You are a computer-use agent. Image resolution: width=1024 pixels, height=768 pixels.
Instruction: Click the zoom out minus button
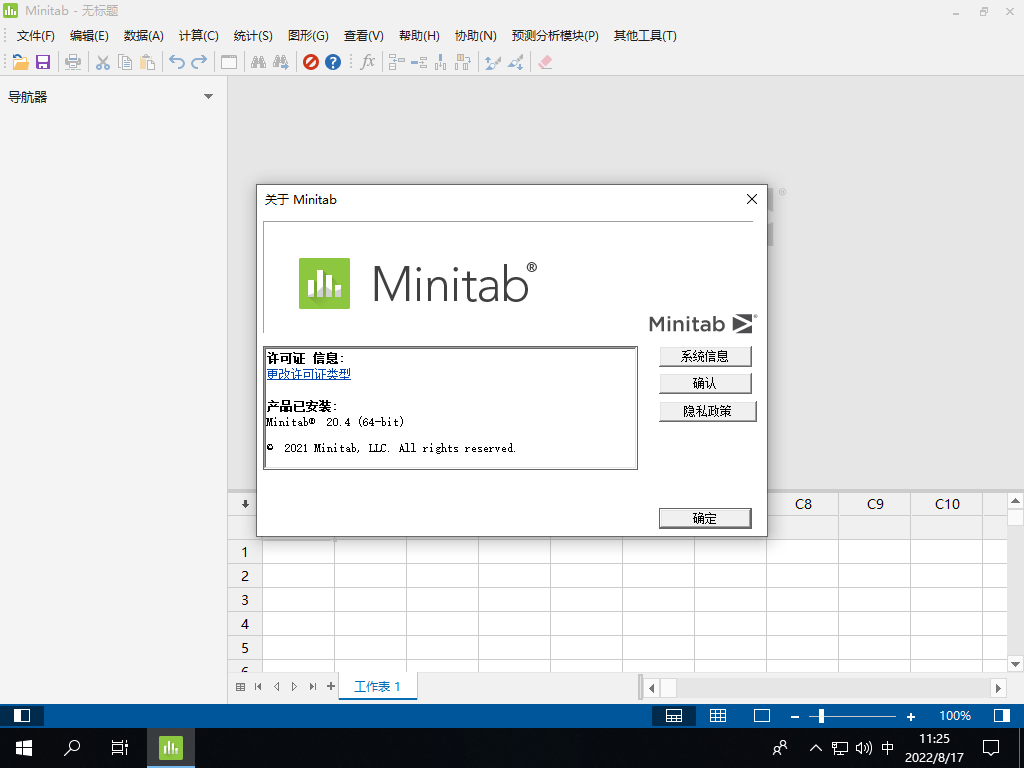pyautogui.click(x=795, y=716)
